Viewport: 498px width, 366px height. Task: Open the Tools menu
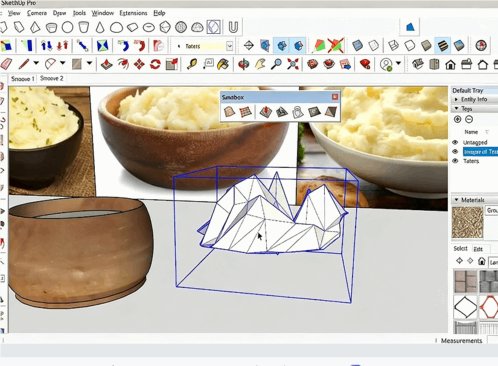(x=79, y=13)
